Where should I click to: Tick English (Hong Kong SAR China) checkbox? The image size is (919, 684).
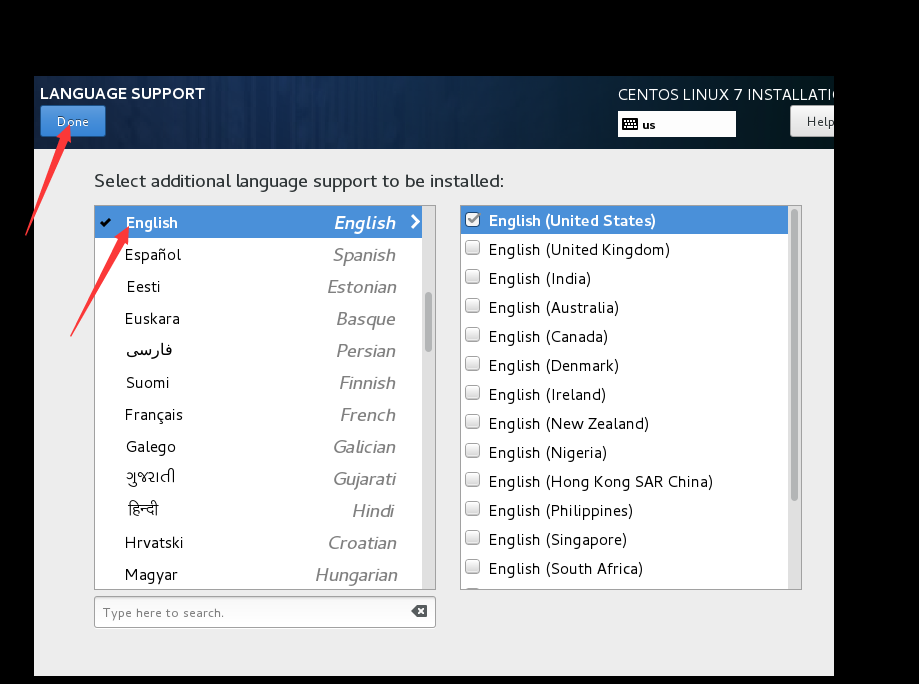coord(472,481)
